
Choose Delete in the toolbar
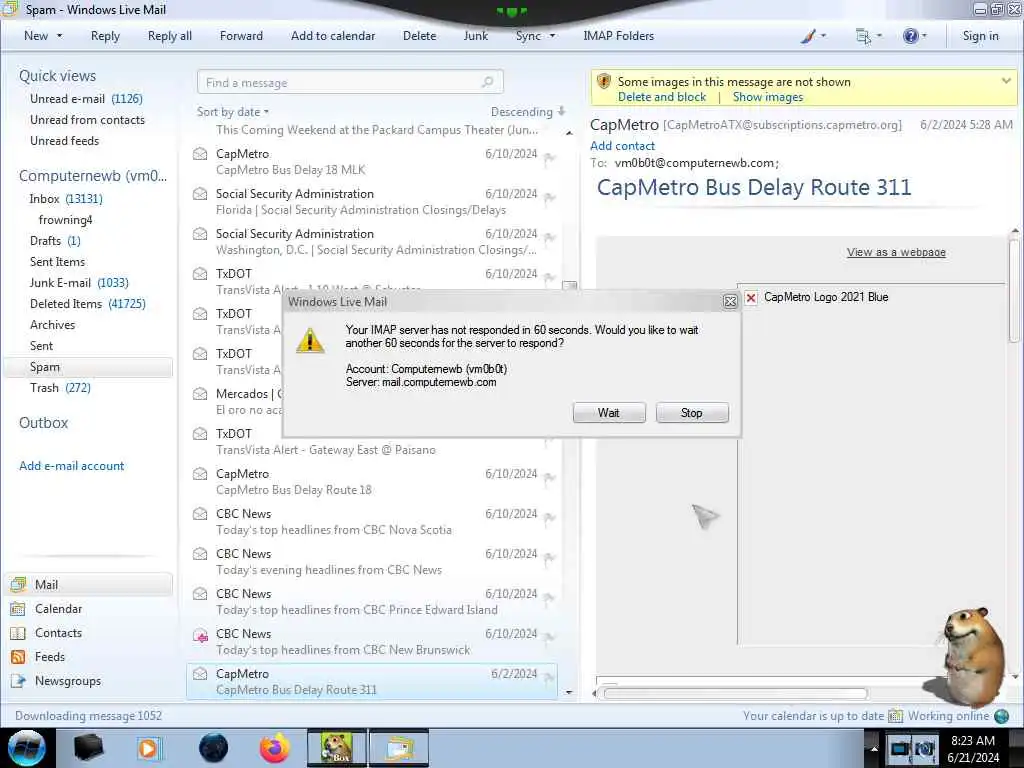click(x=419, y=36)
